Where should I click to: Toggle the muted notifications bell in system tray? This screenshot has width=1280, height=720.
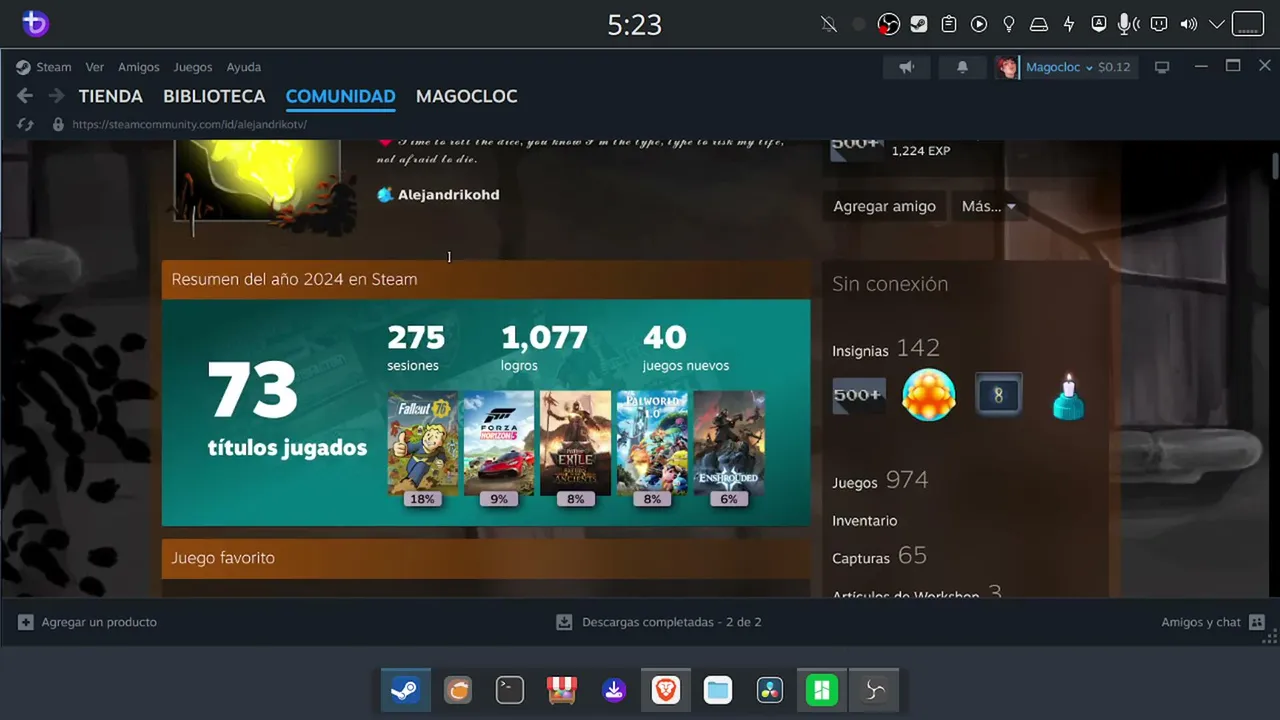click(x=829, y=24)
